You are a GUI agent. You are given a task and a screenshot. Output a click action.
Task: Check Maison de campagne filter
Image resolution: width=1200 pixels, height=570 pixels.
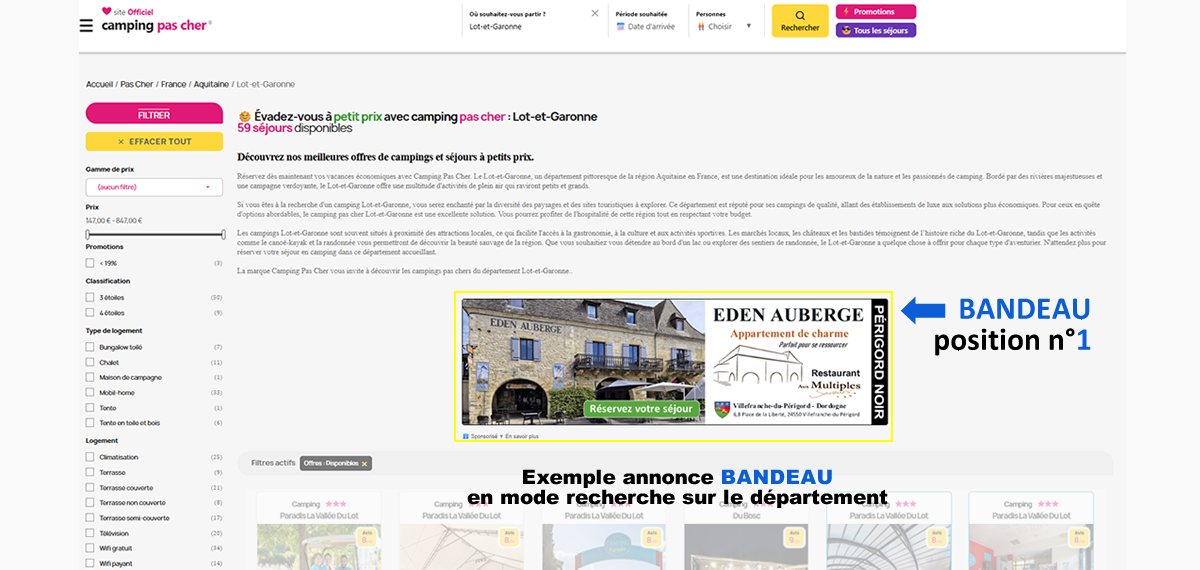pyautogui.click(x=90, y=377)
